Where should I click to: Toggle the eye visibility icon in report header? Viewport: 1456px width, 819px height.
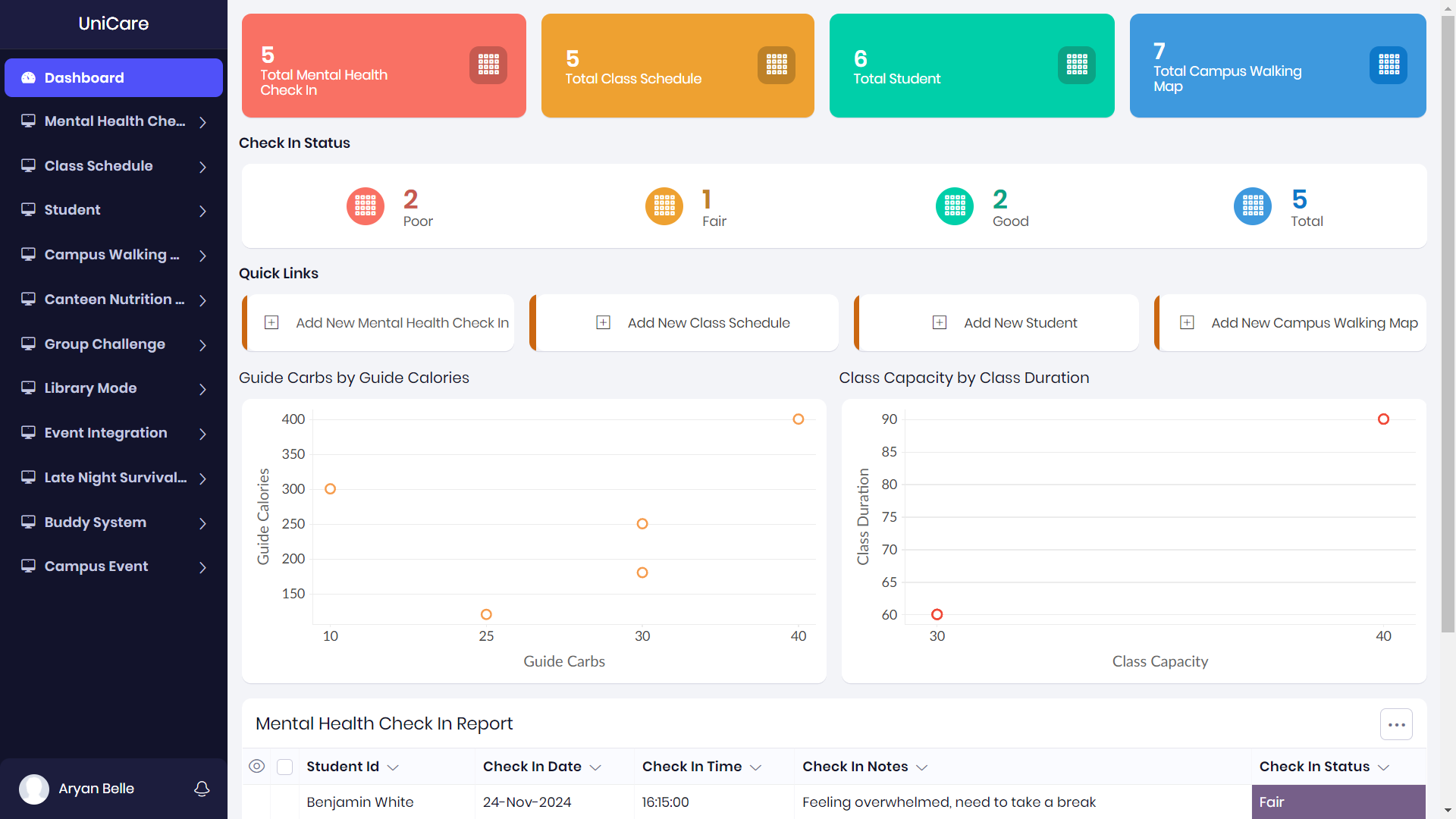(257, 767)
